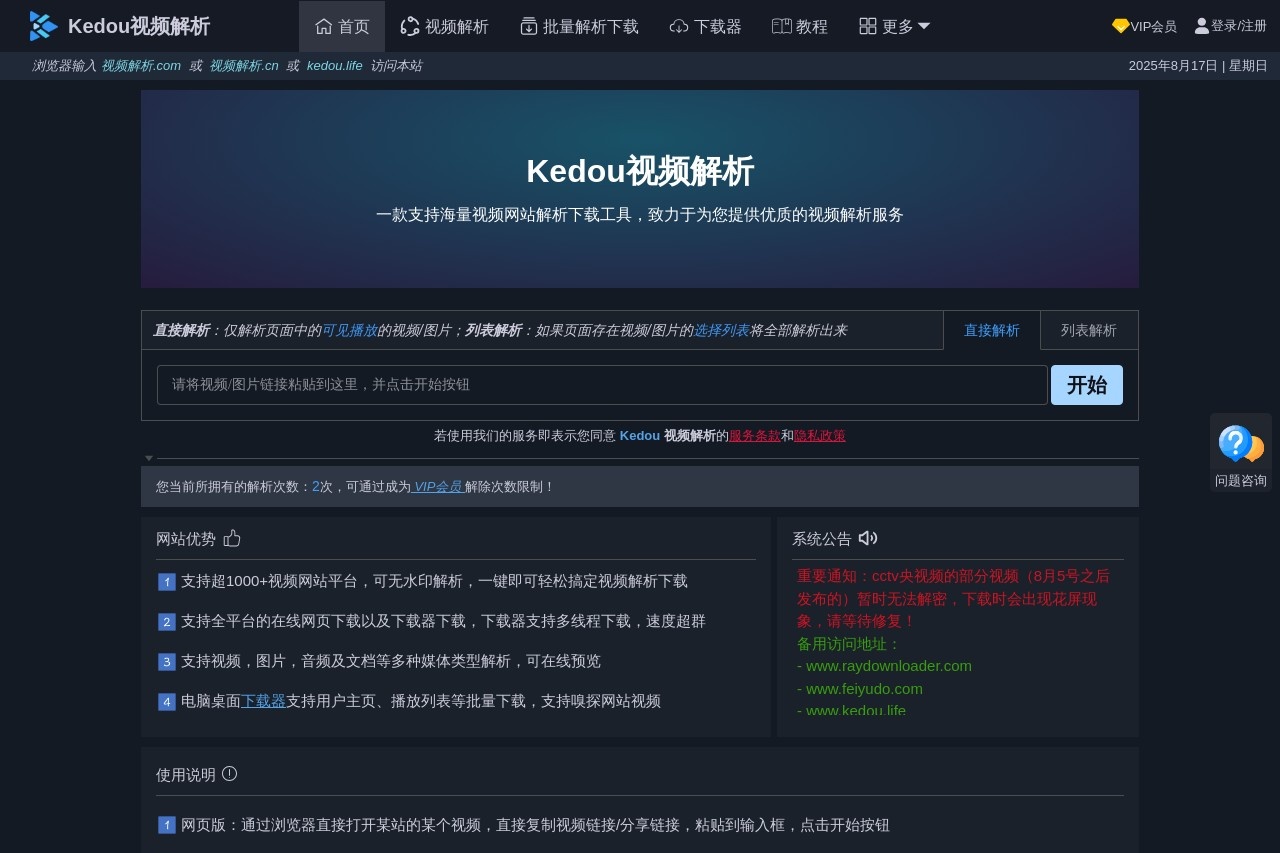Open the 更多 dropdown menu
This screenshot has width=1280, height=853.
tap(893, 26)
